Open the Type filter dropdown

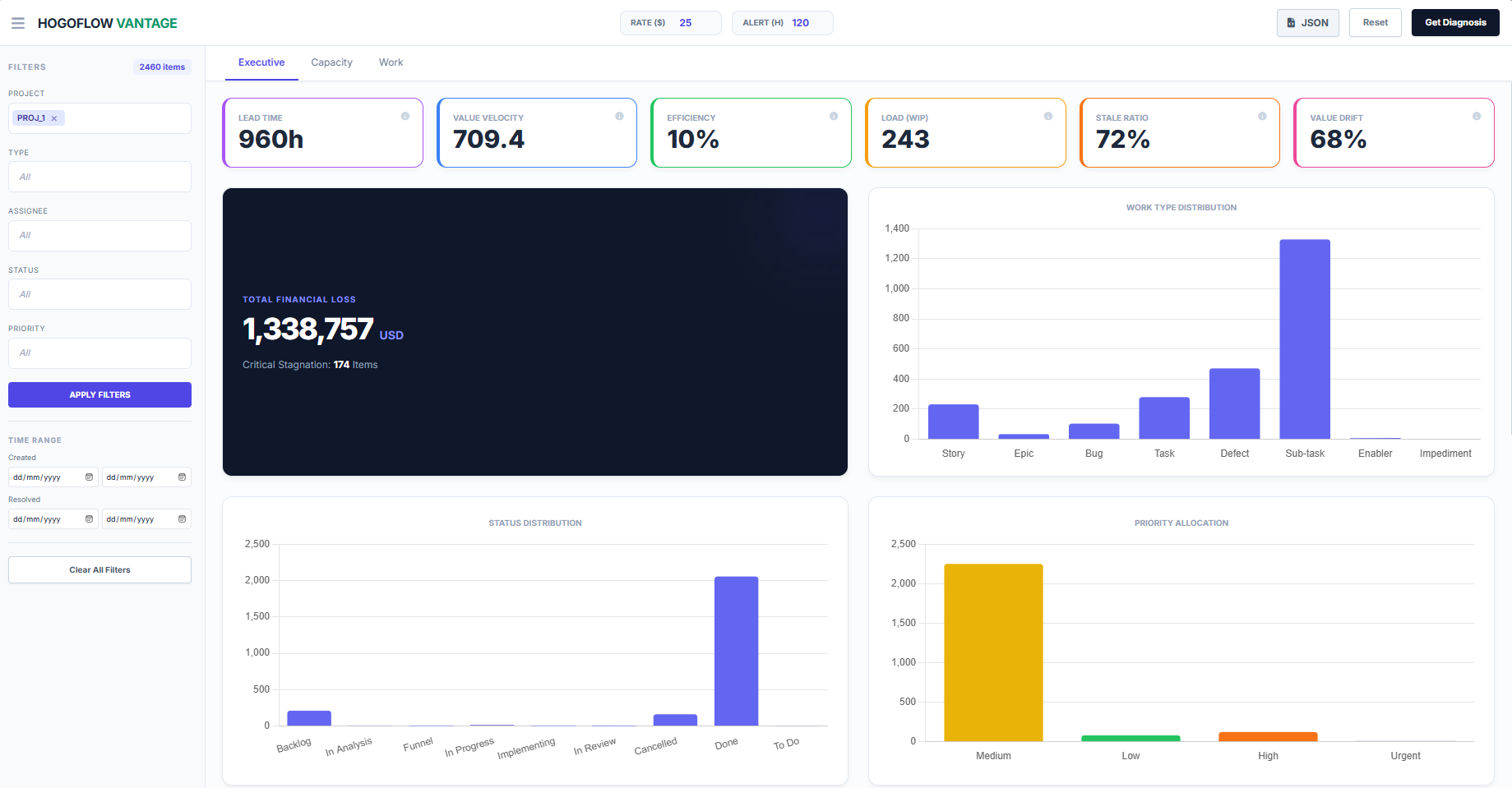coord(99,177)
